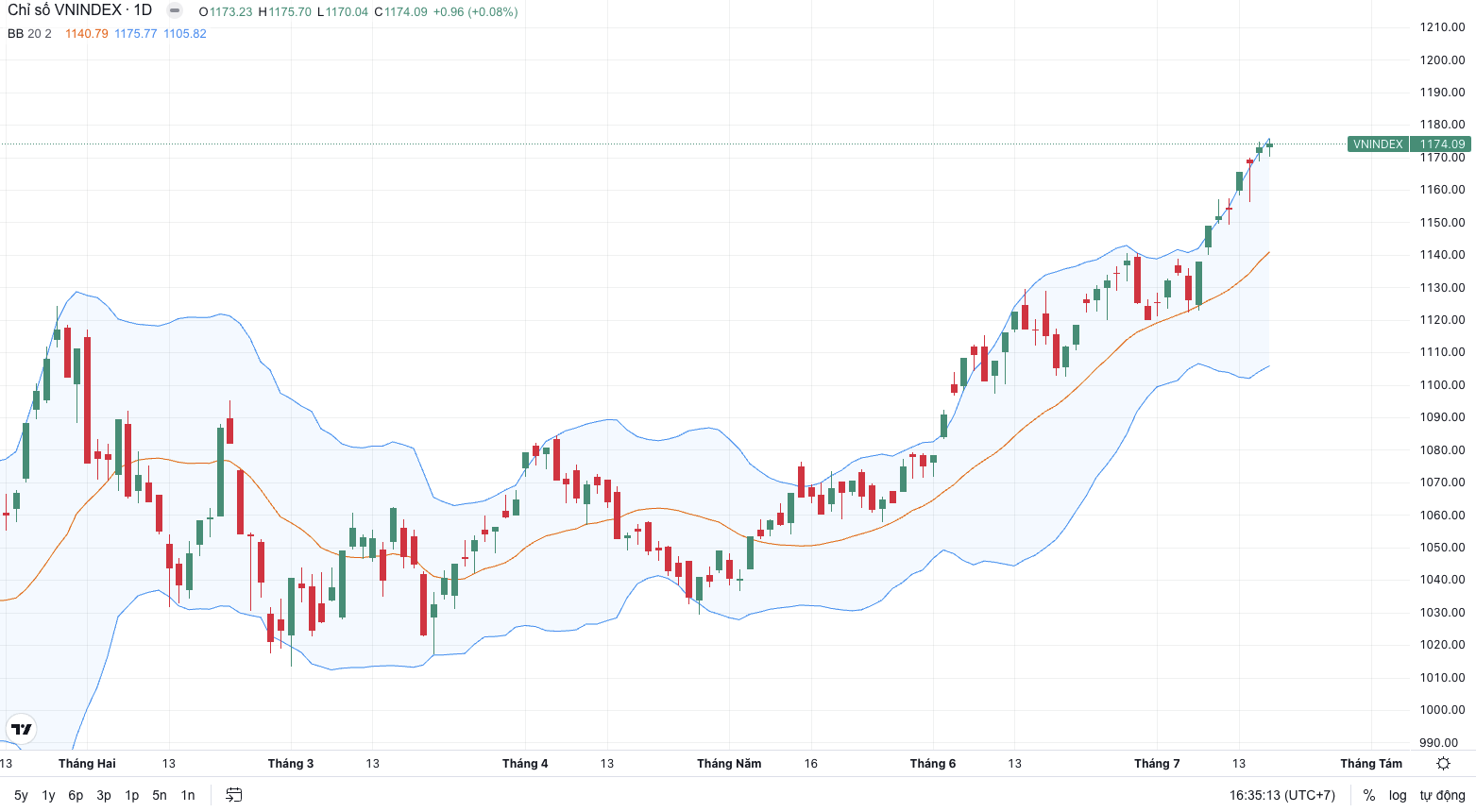Viewport: 1476px width, 812px height.
Task: Click the Tháng Năm time axis label
Action: coord(729,763)
